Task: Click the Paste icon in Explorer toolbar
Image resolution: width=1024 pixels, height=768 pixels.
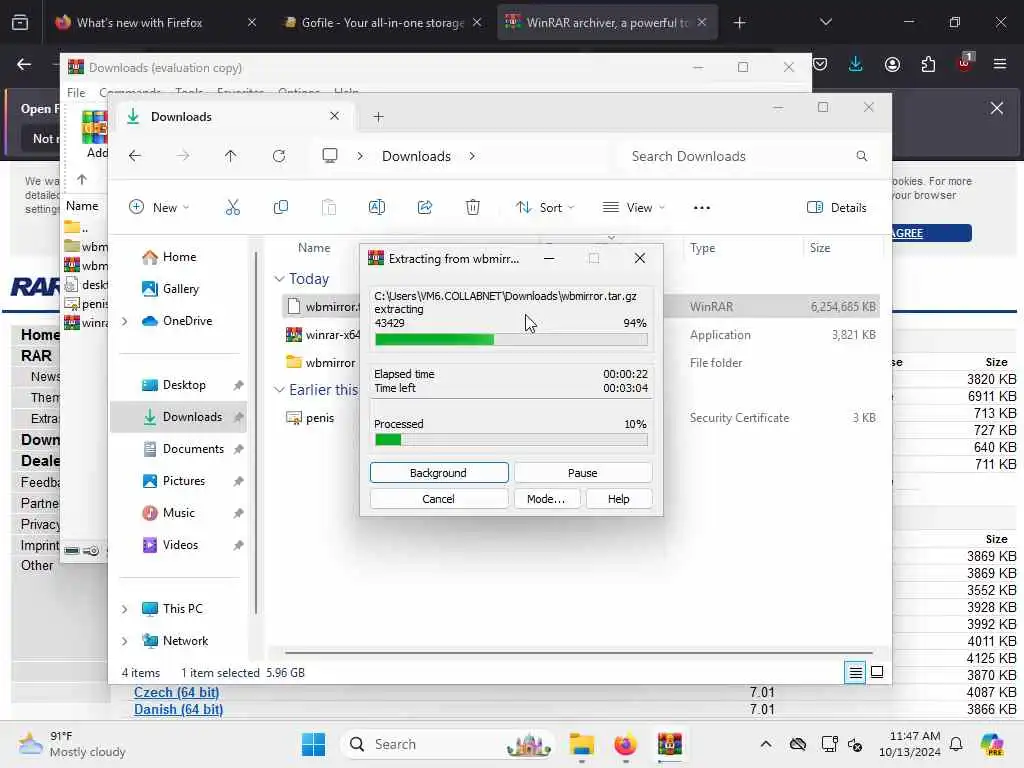Action: point(328,208)
